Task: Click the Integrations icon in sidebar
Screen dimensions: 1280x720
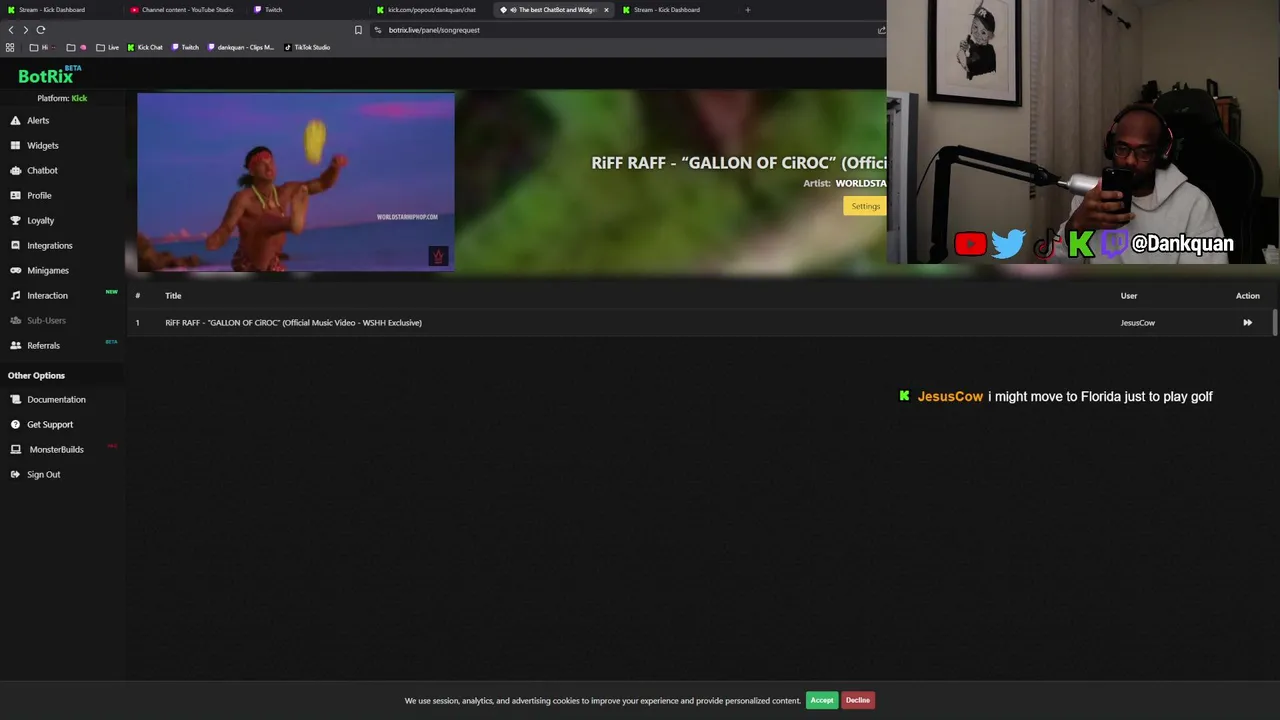Action: [x=15, y=245]
